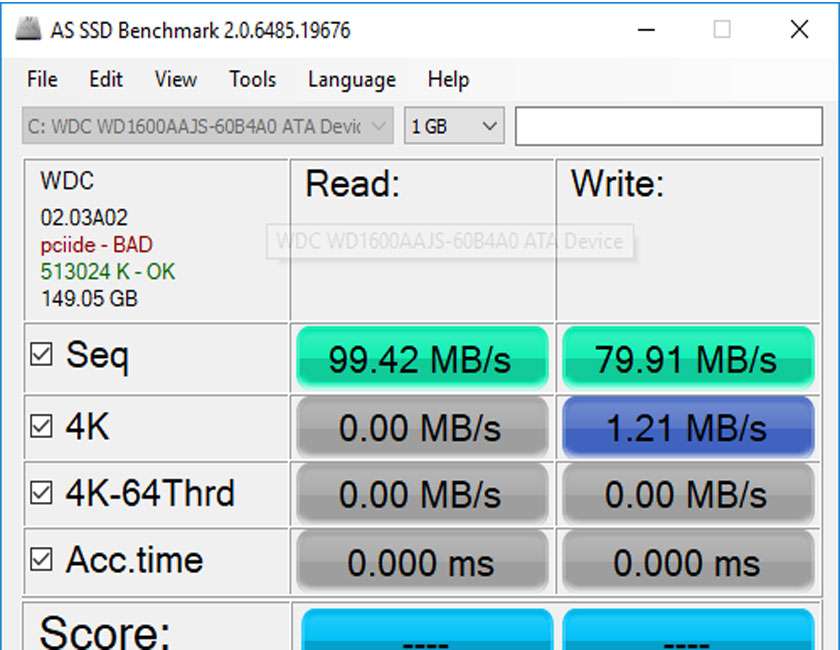This screenshot has width=840, height=650.
Task: Open the Help menu
Action: [447, 79]
